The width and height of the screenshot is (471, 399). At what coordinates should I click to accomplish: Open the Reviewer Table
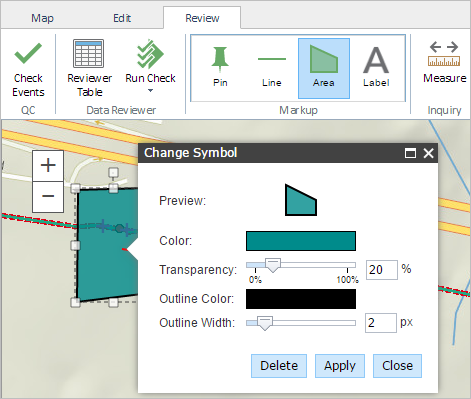point(89,68)
